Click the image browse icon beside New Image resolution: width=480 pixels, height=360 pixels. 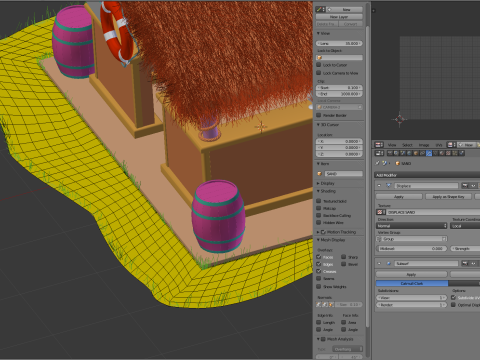tap(451, 145)
